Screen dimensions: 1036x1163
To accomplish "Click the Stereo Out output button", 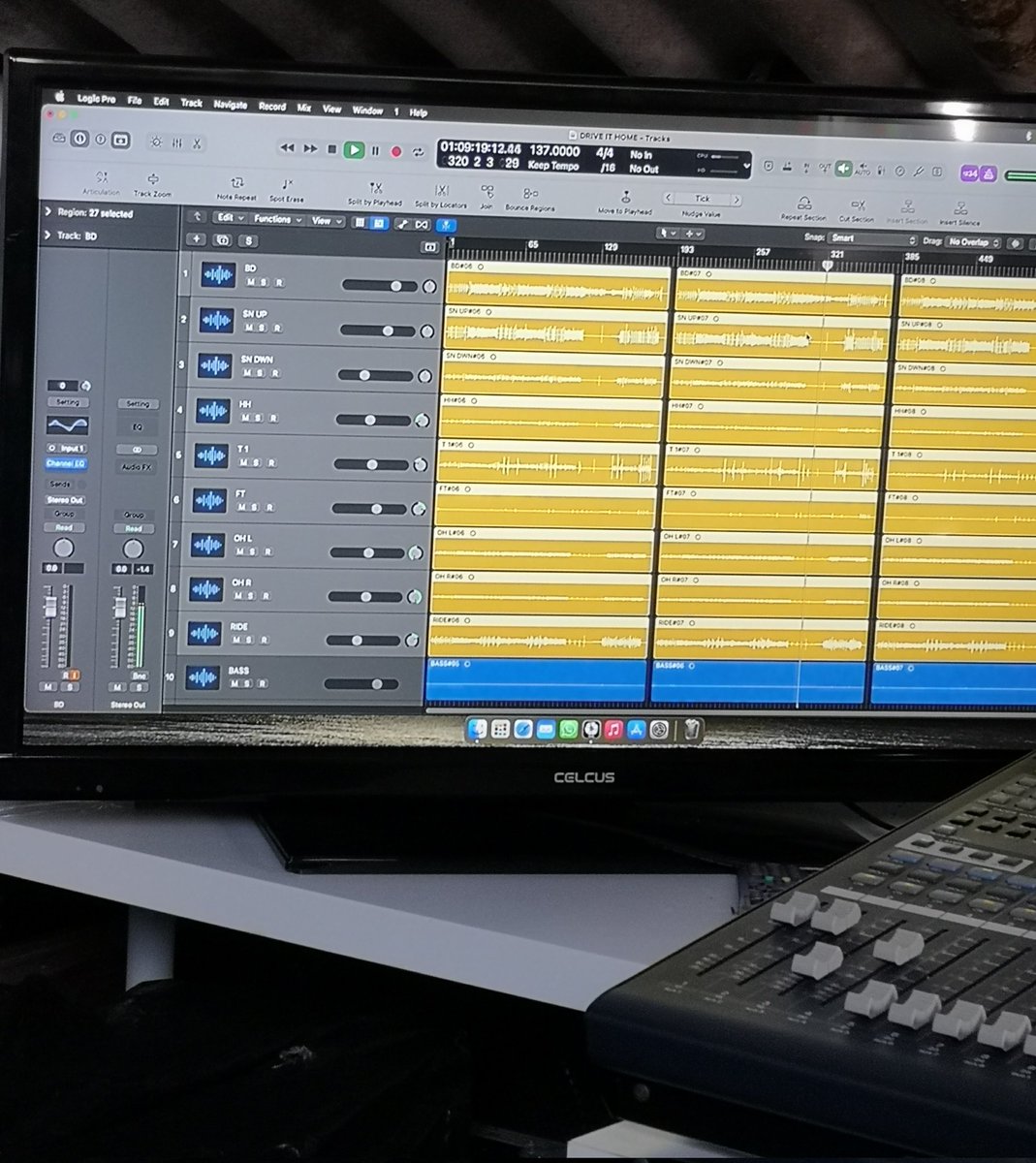I will [x=65, y=500].
